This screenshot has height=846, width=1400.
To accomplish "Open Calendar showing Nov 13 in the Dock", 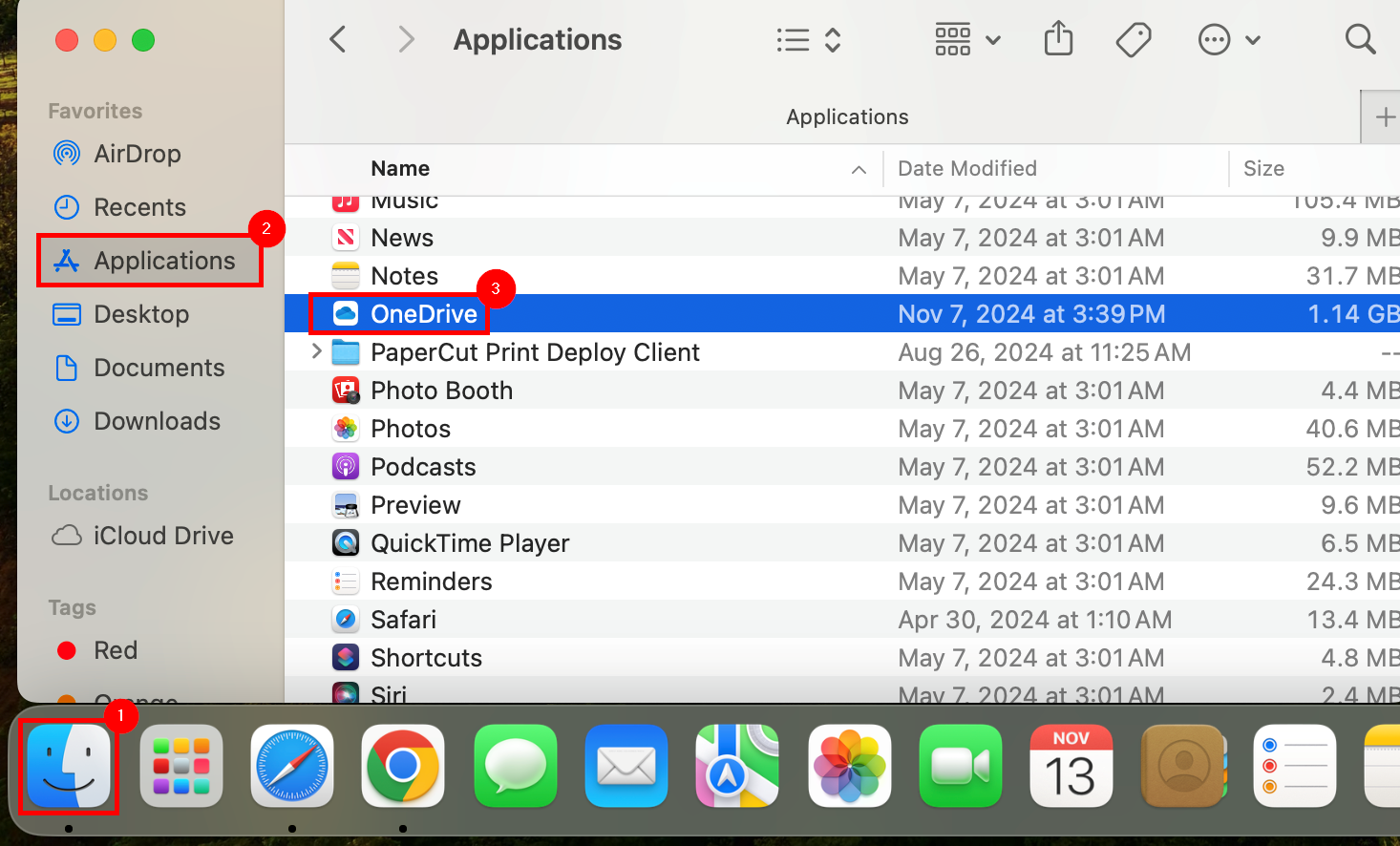I will [1071, 766].
